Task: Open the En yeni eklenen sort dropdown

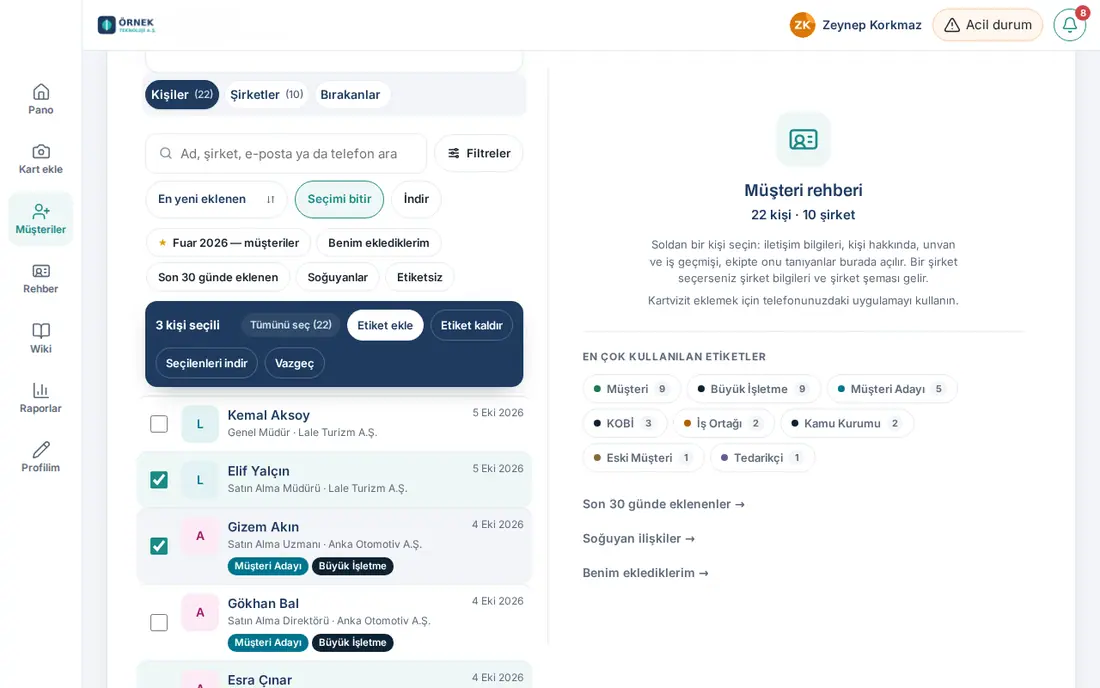Action: tap(216, 199)
